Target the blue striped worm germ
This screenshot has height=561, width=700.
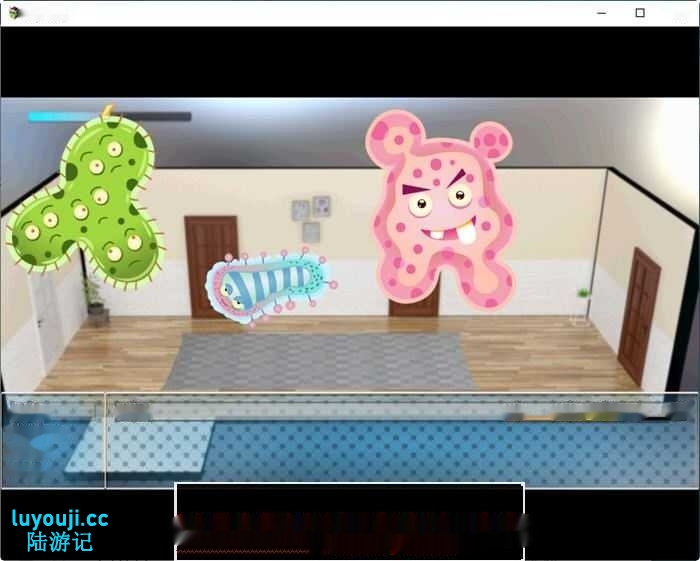point(267,285)
